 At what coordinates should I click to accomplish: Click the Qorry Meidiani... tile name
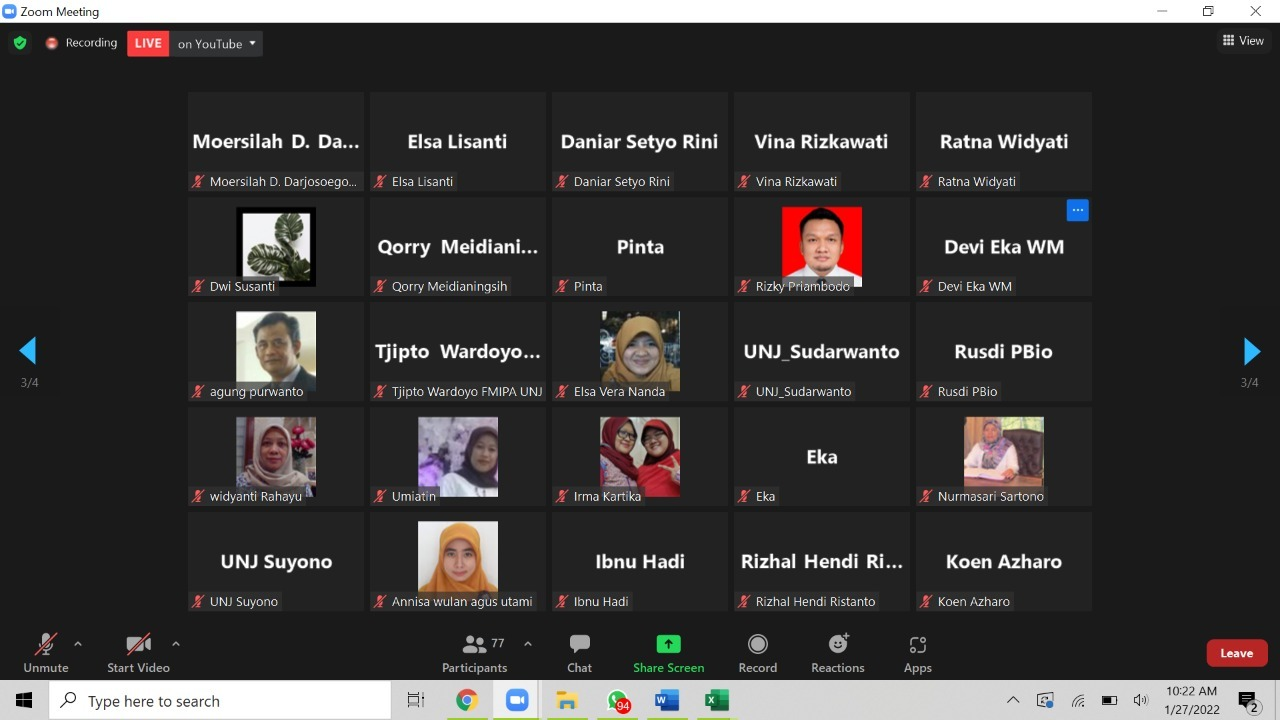(x=458, y=247)
